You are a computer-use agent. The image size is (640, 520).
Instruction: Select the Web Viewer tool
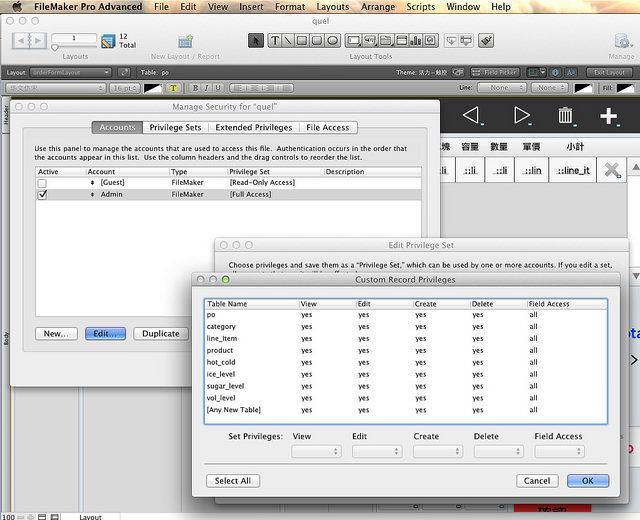[430, 40]
